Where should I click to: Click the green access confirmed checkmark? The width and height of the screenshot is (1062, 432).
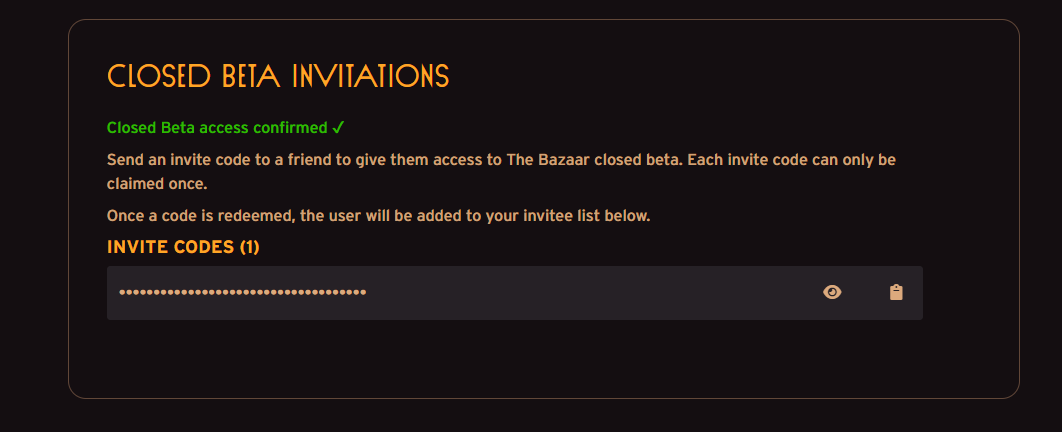[x=339, y=127]
